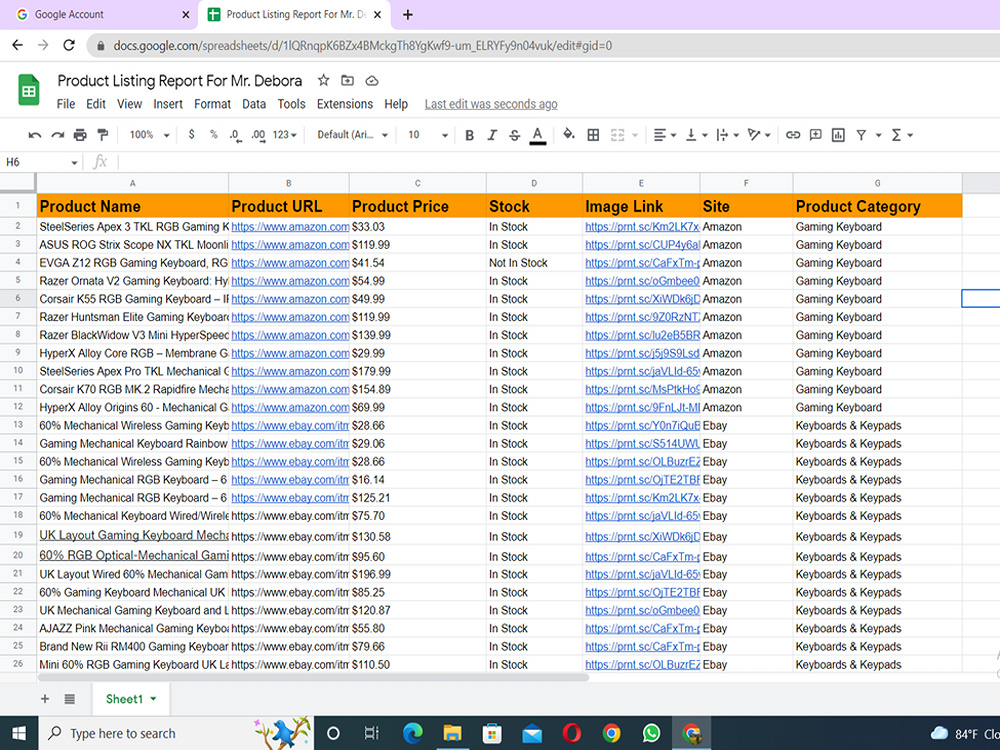1000x750 pixels.
Task: Open the Insert menu
Action: [168, 104]
